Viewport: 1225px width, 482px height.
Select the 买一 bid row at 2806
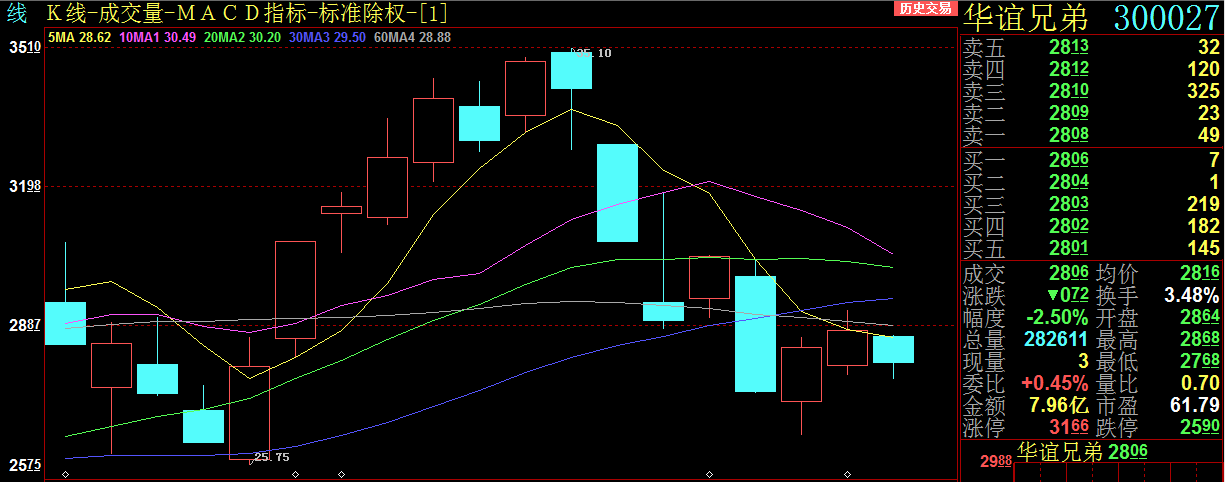(1090, 159)
